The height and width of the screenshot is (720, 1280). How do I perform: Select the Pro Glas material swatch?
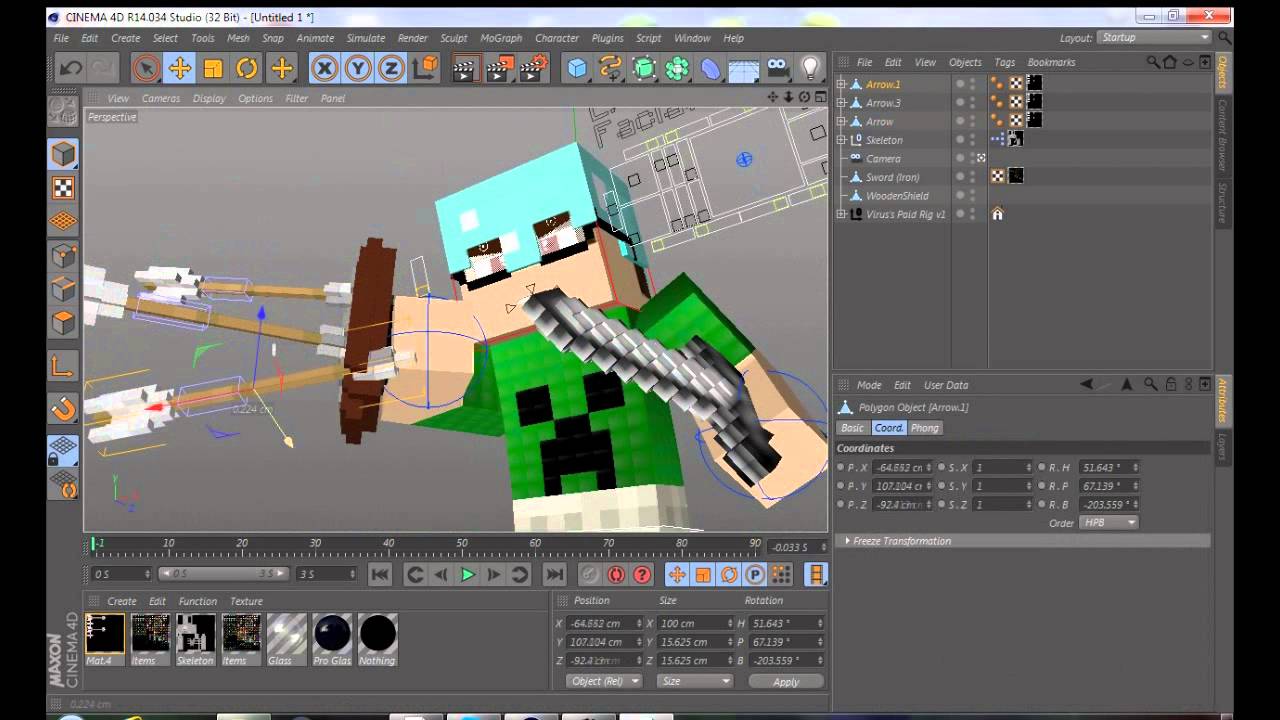pos(332,639)
